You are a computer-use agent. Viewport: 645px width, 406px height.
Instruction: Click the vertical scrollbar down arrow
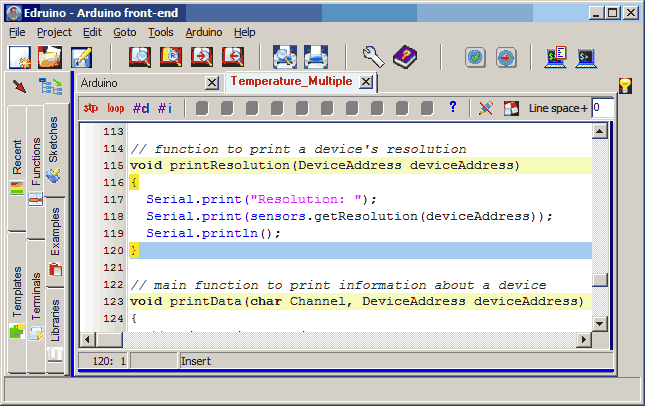[x=599, y=324]
